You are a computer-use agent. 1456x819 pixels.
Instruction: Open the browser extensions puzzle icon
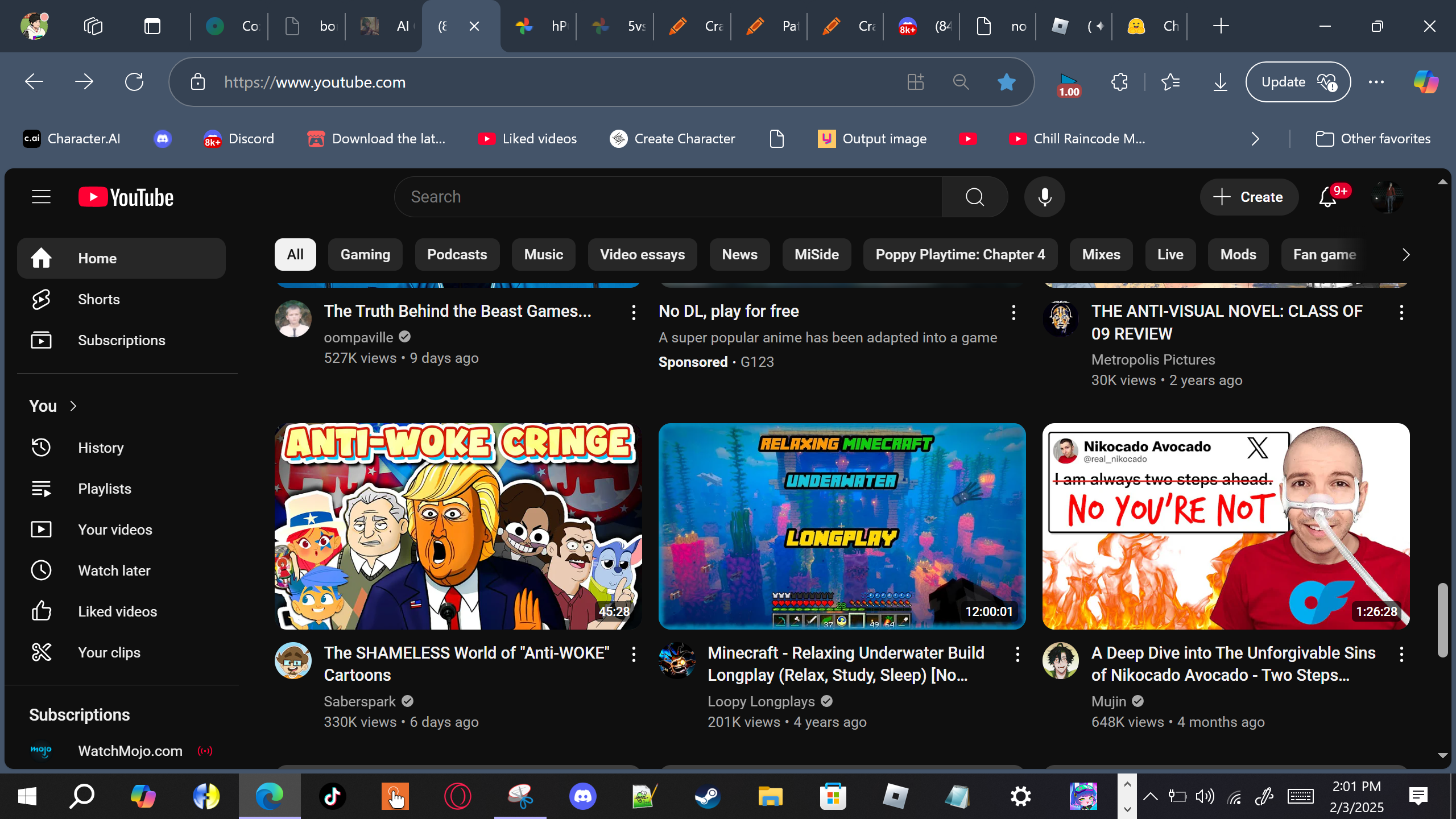pyautogui.click(x=1119, y=82)
